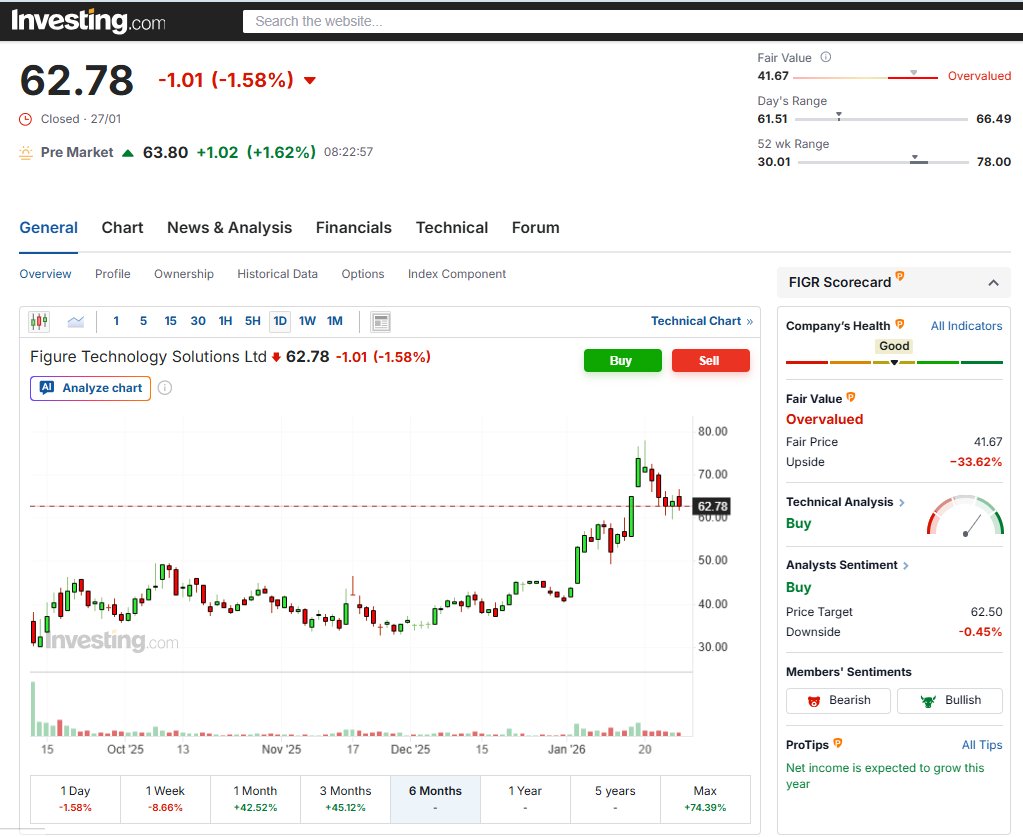The height and width of the screenshot is (837, 1023).
Task: Switch to the area chart type icon
Action: [76, 322]
